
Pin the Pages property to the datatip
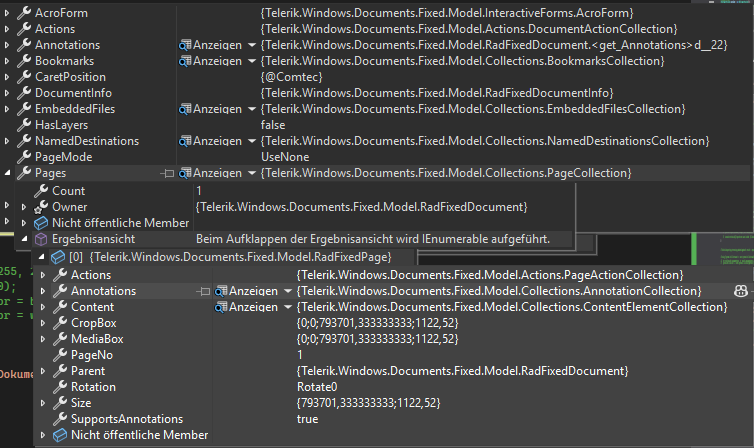tap(167, 174)
